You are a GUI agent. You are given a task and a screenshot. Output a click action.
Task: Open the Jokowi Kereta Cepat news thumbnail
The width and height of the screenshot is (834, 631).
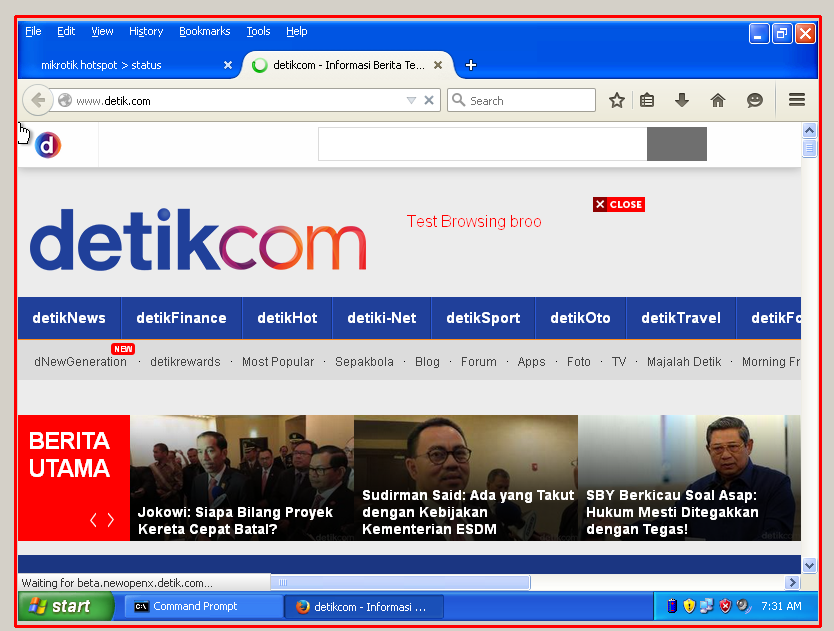click(x=242, y=478)
